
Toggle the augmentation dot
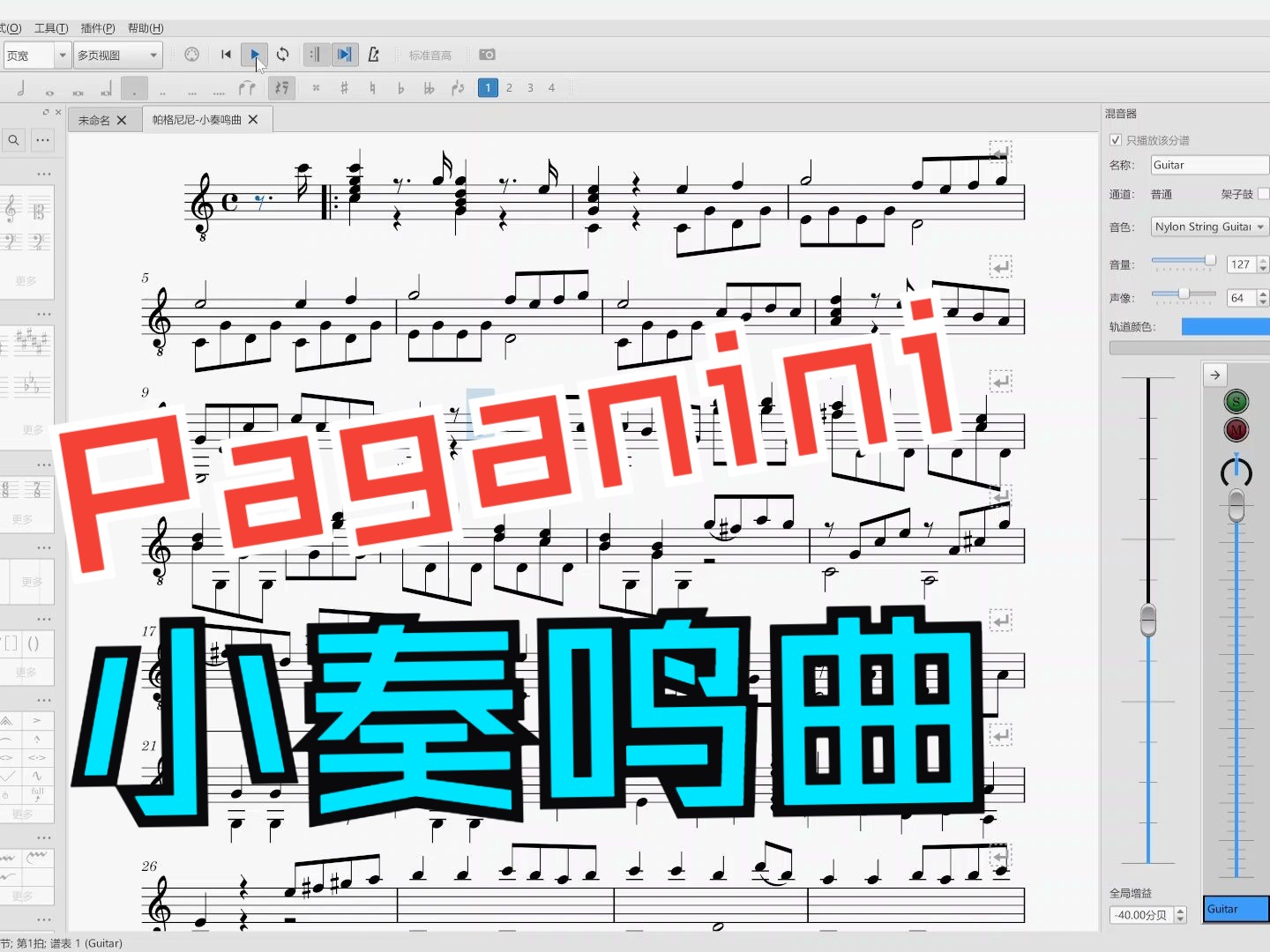[134, 89]
